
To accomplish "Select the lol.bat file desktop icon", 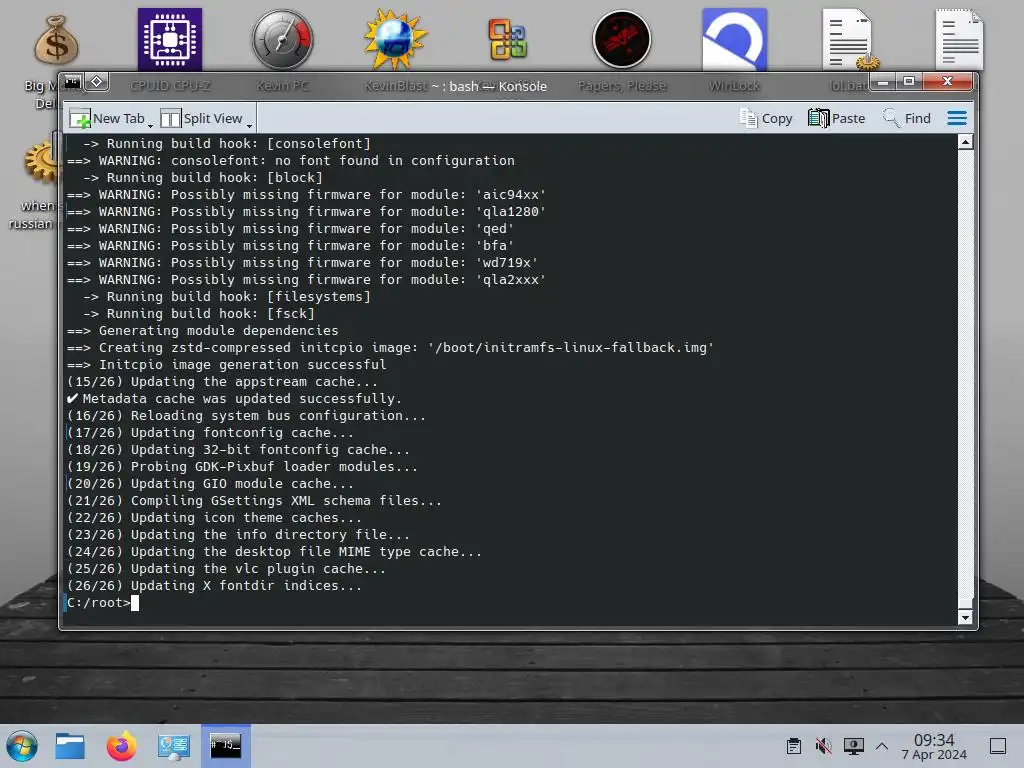I will (x=848, y=40).
